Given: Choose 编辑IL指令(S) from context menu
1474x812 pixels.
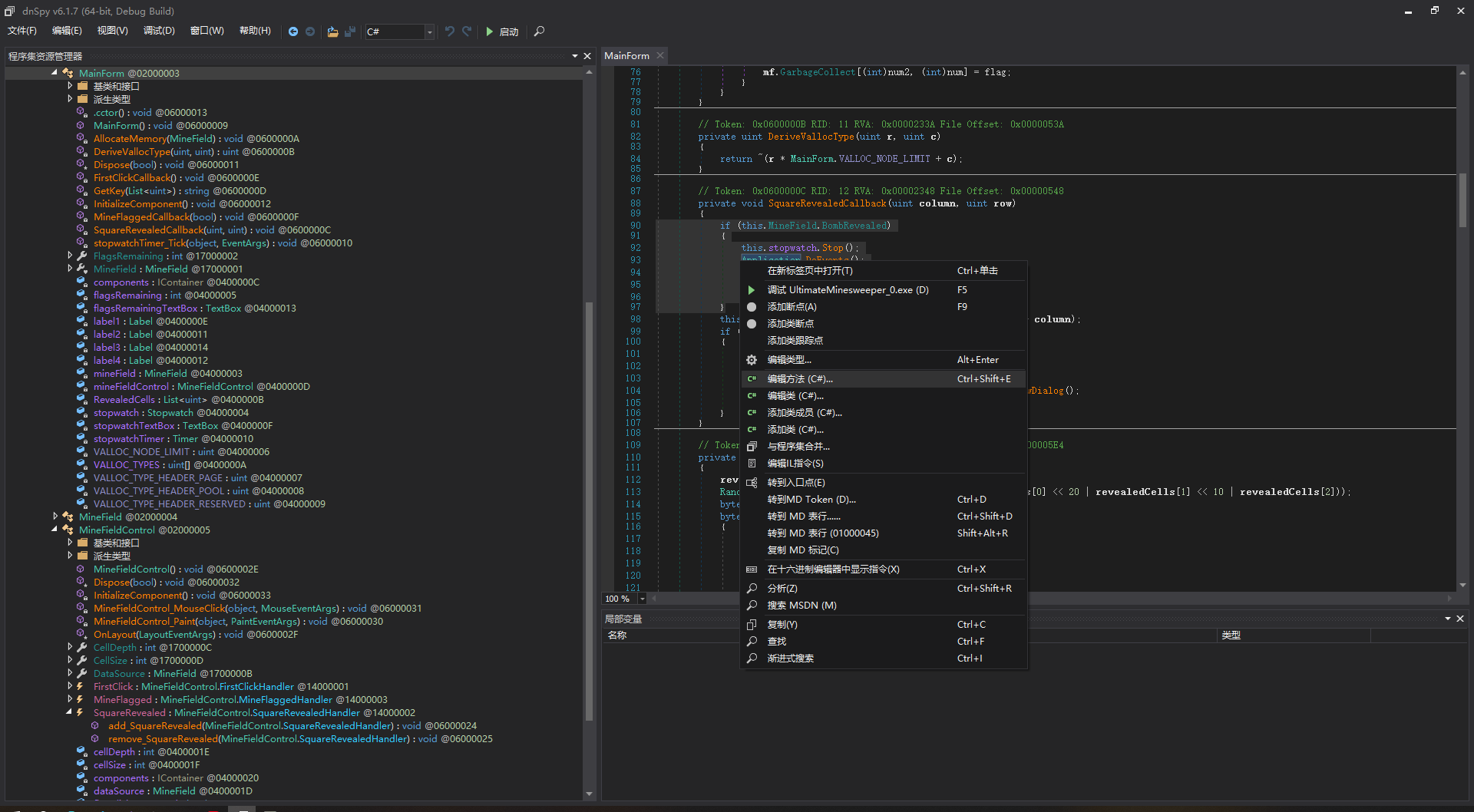Looking at the screenshot, I should point(795,464).
